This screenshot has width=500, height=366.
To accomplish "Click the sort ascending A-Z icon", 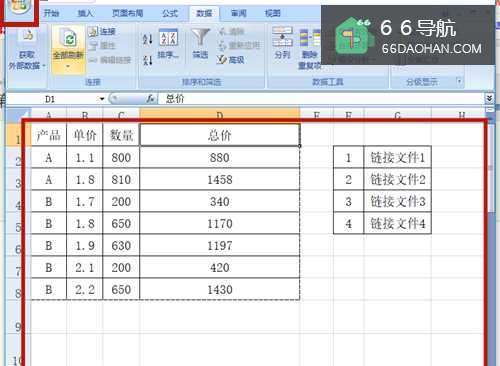I will (147, 39).
